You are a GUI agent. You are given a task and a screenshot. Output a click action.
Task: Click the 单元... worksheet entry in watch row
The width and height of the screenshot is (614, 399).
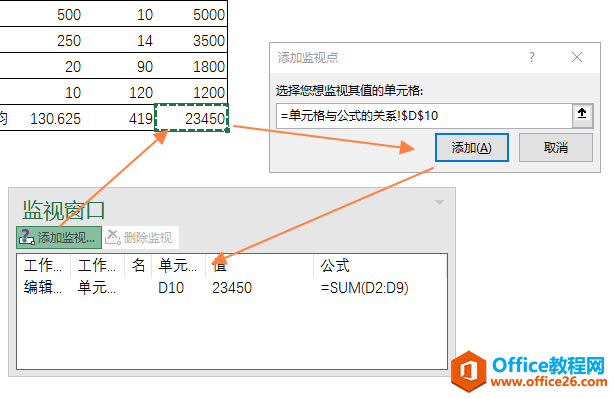(96, 288)
